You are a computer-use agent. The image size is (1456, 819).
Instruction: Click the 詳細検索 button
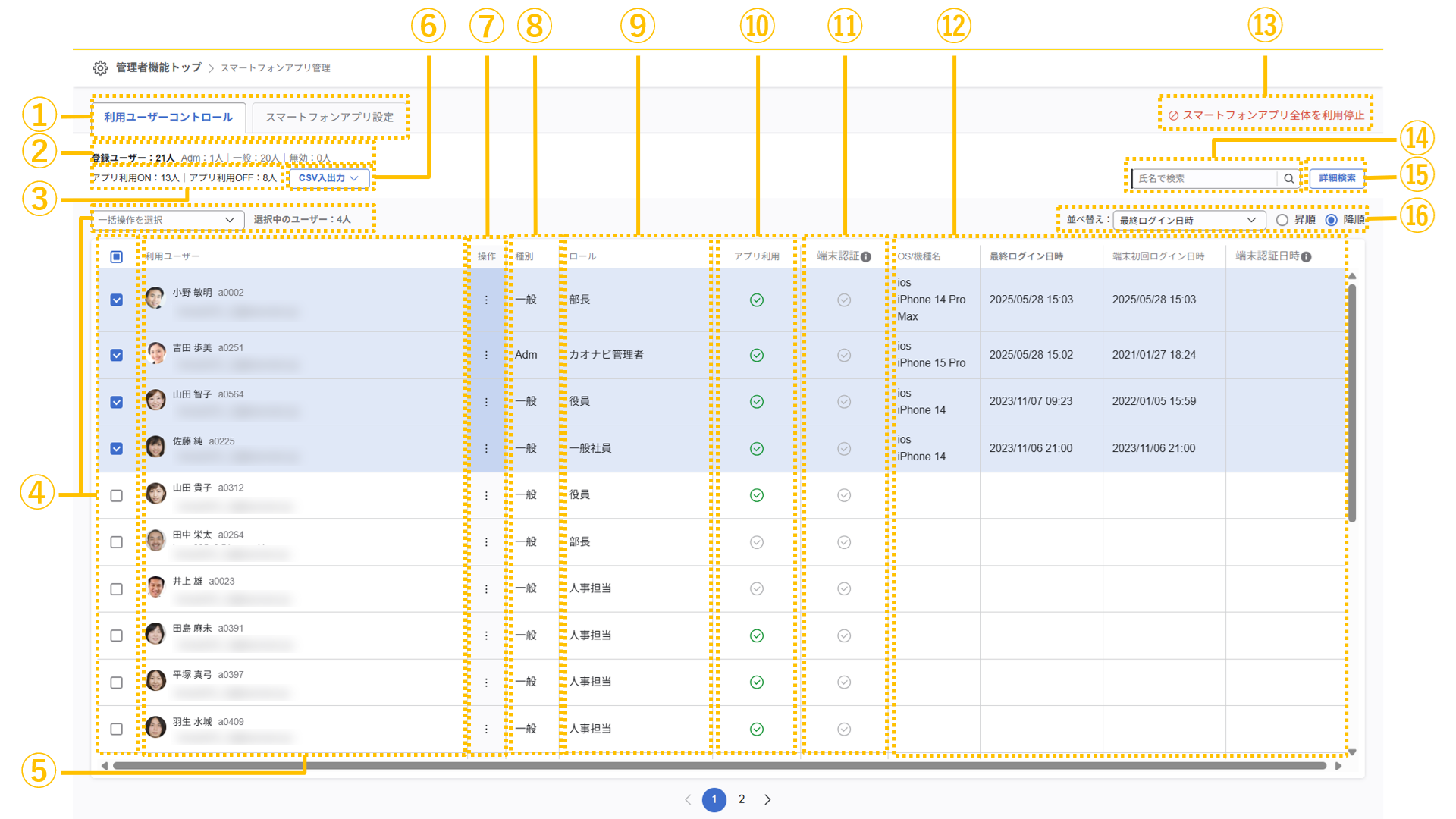pos(1337,178)
